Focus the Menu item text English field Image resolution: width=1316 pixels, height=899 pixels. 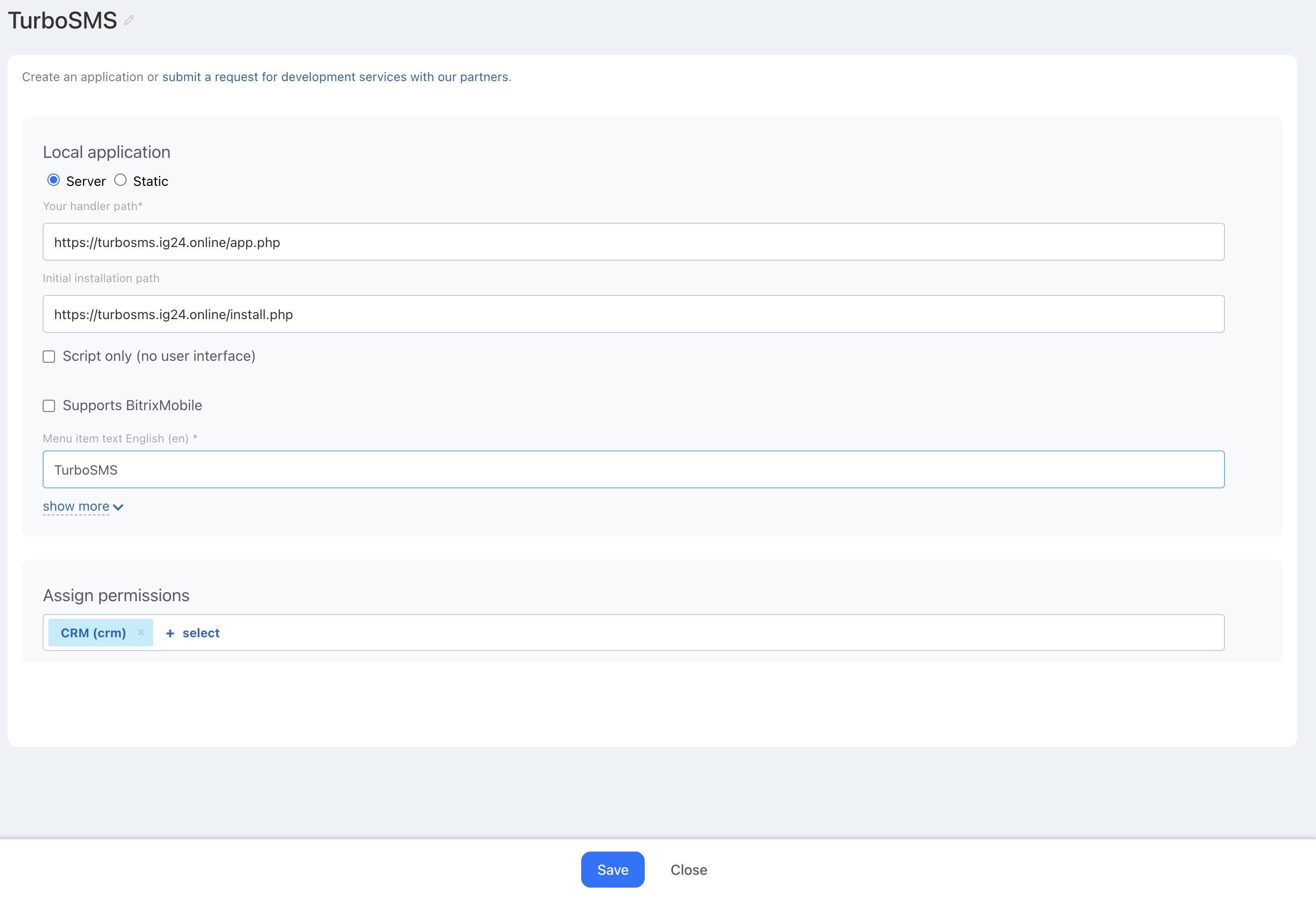[x=634, y=469]
